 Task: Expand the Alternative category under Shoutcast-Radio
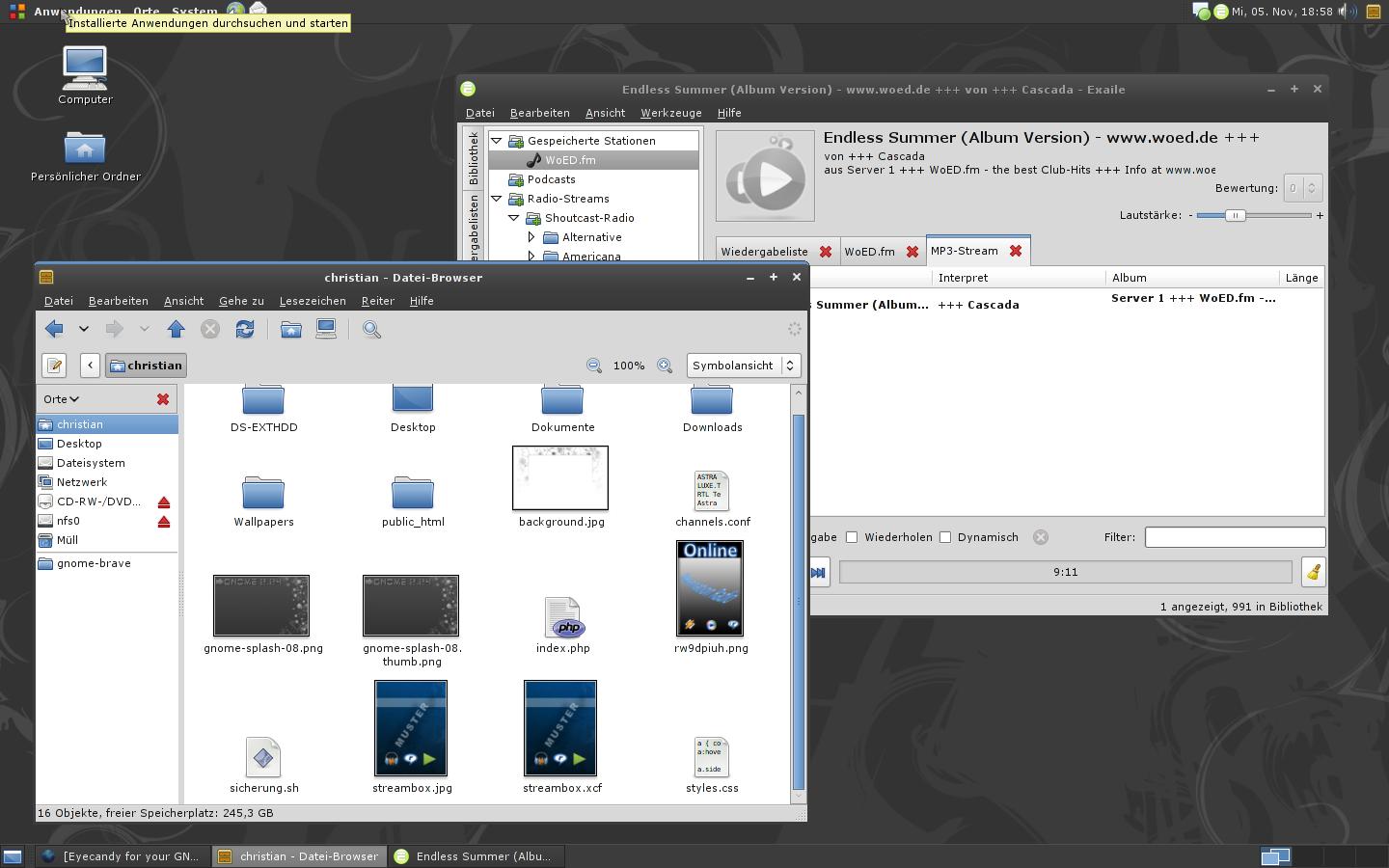[x=531, y=236]
